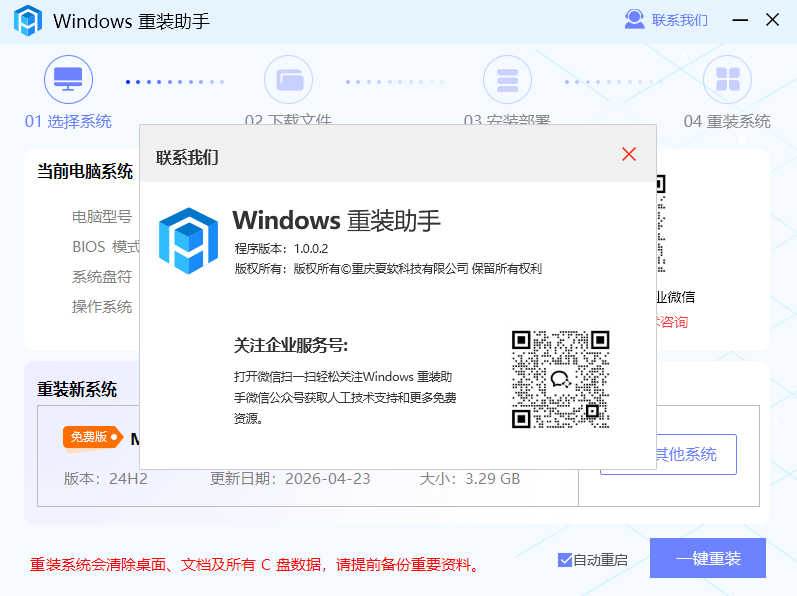Screen dimensions: 797x596
Task: Click the large cube logo in dialog
Action: 189,241
